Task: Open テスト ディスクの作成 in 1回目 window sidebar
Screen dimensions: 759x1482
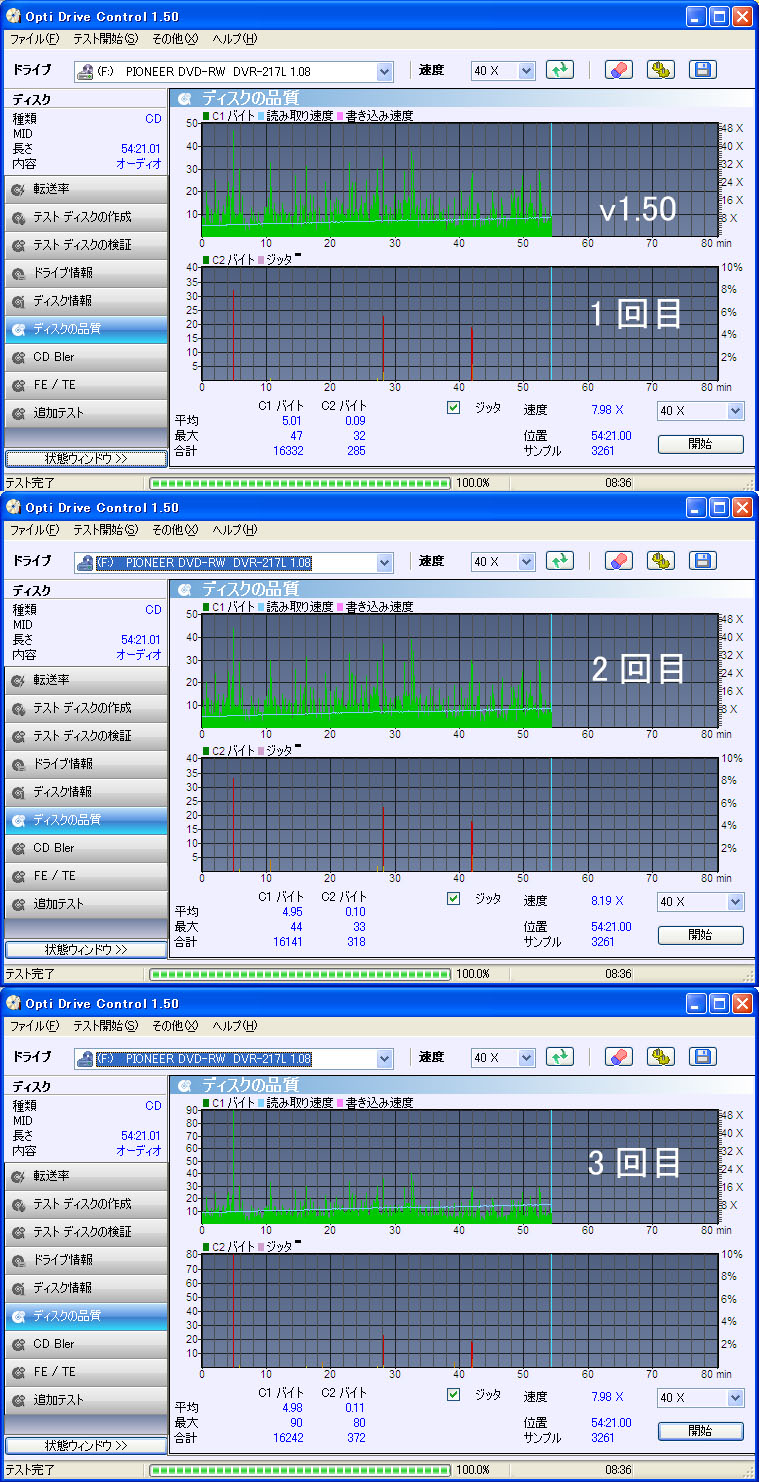Action: click(86, 217)
